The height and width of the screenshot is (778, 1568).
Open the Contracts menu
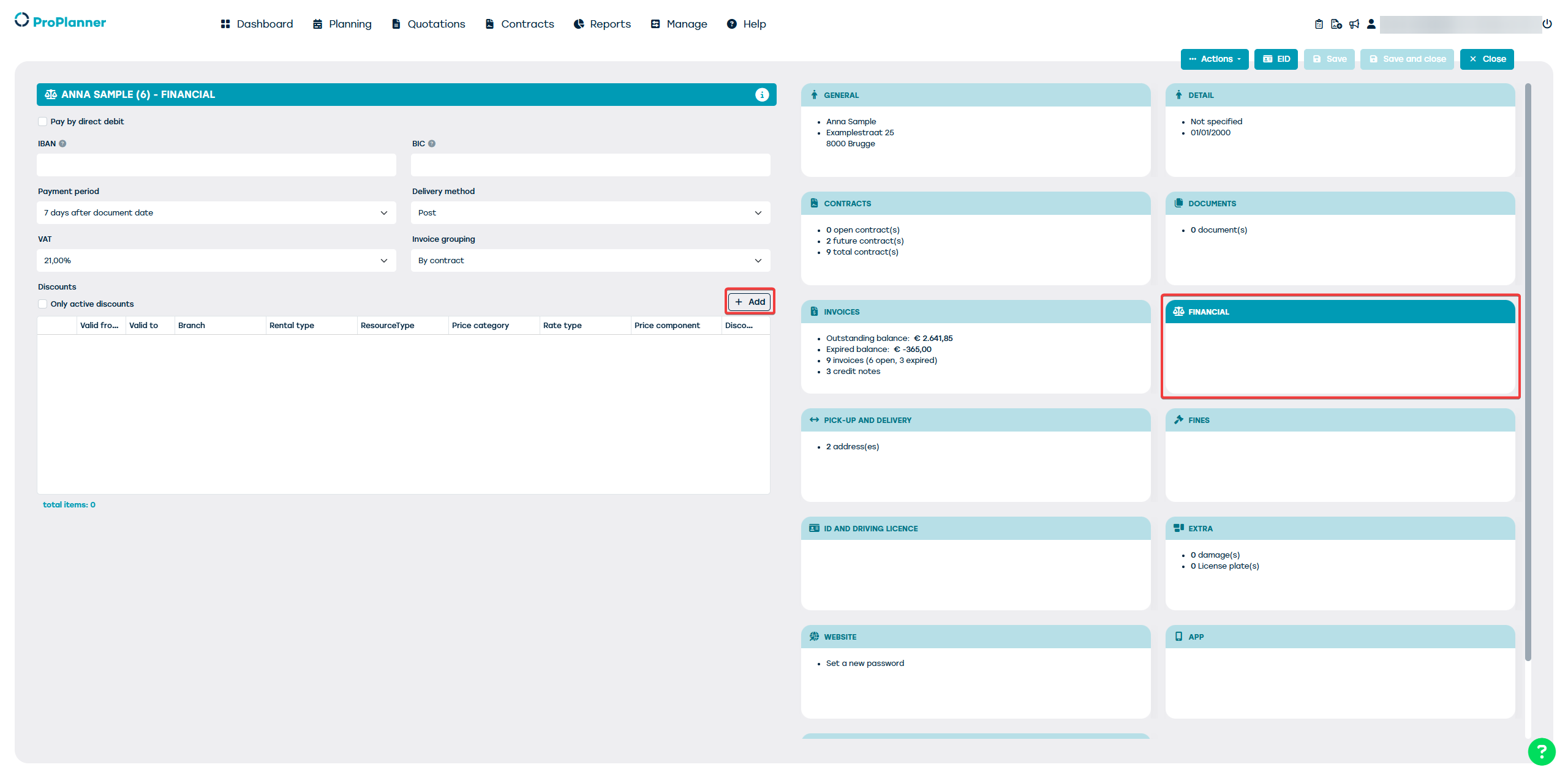click(x=519, y=24)
